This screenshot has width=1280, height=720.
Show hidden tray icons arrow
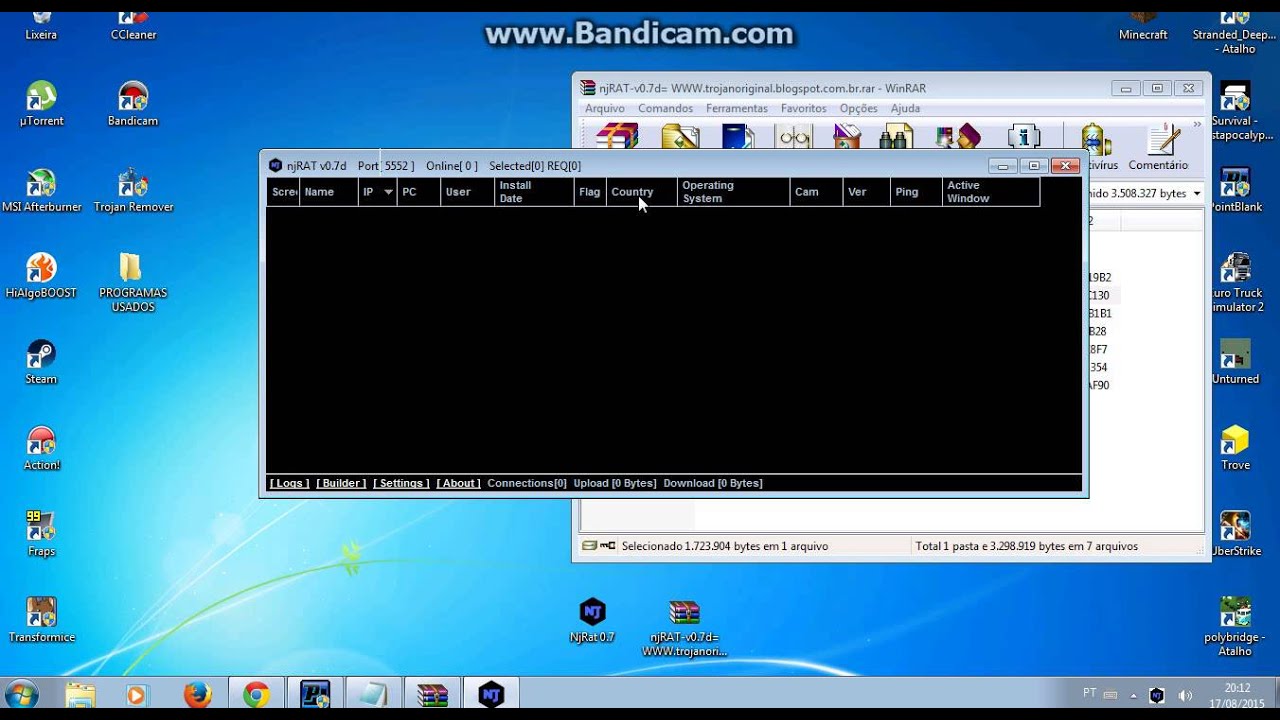pyautogui.click(x=1133, y=695)
